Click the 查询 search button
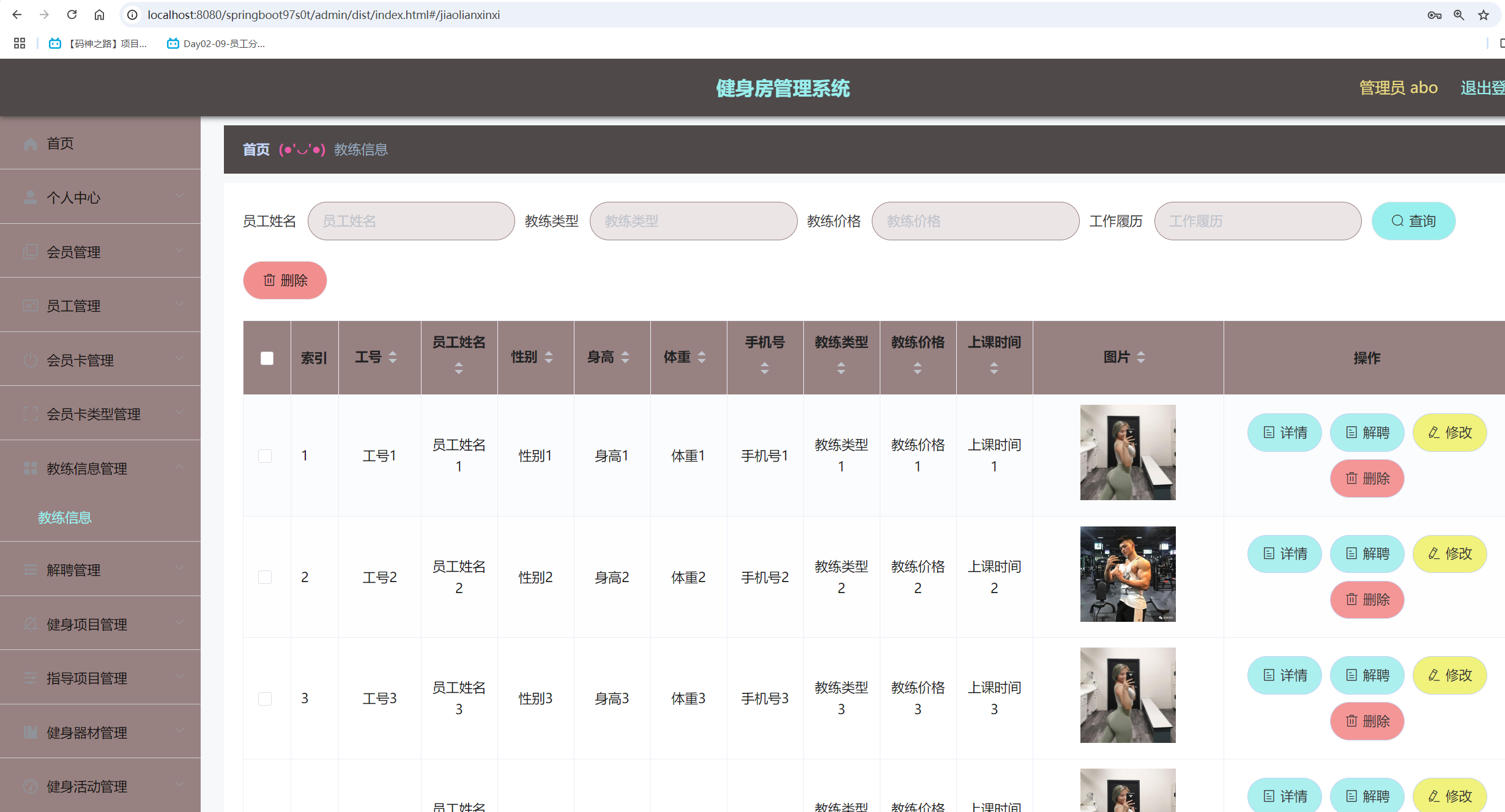 1413,221
